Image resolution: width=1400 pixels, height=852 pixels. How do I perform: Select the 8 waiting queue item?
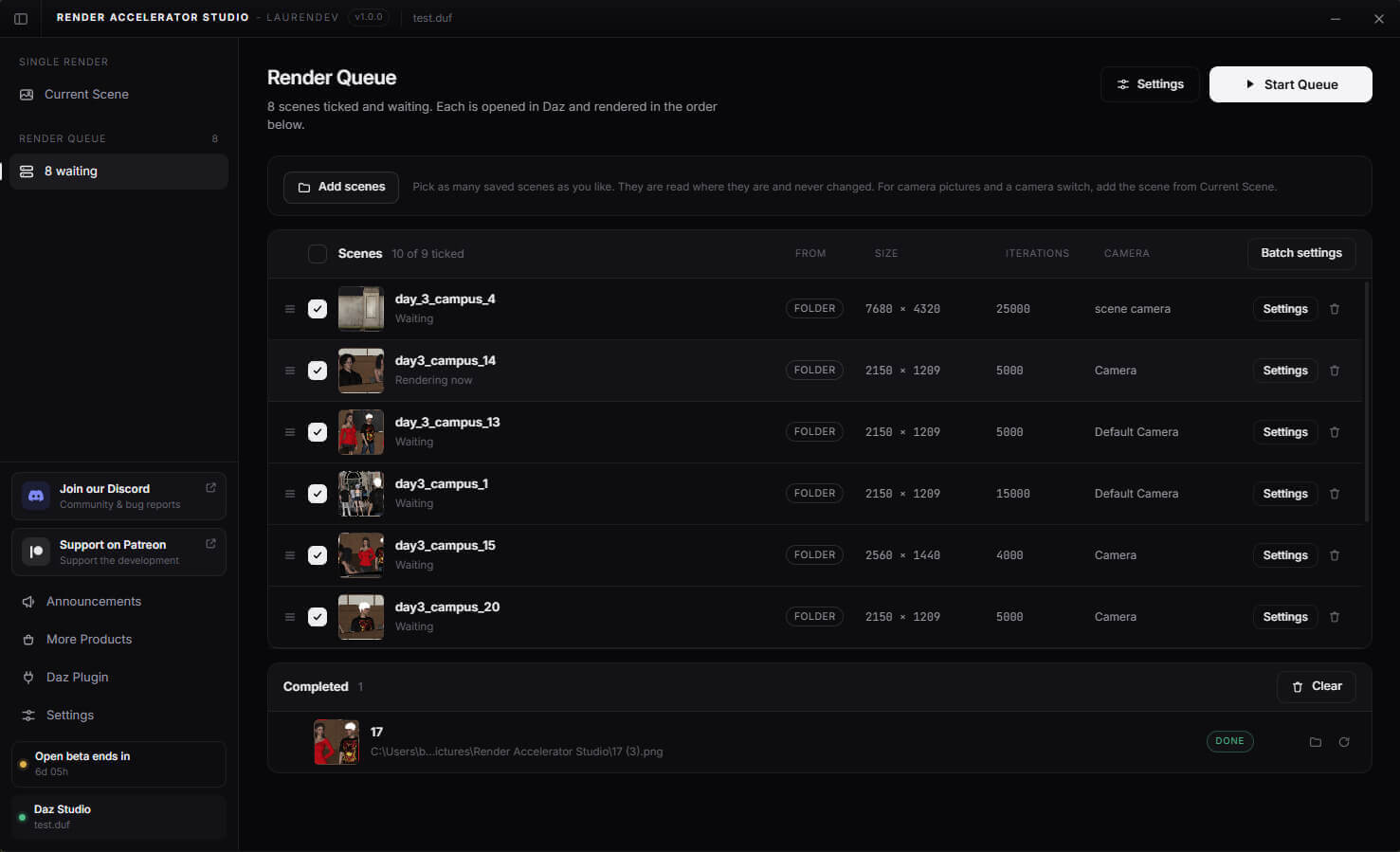pyautogui.click(x=118, y=172)
